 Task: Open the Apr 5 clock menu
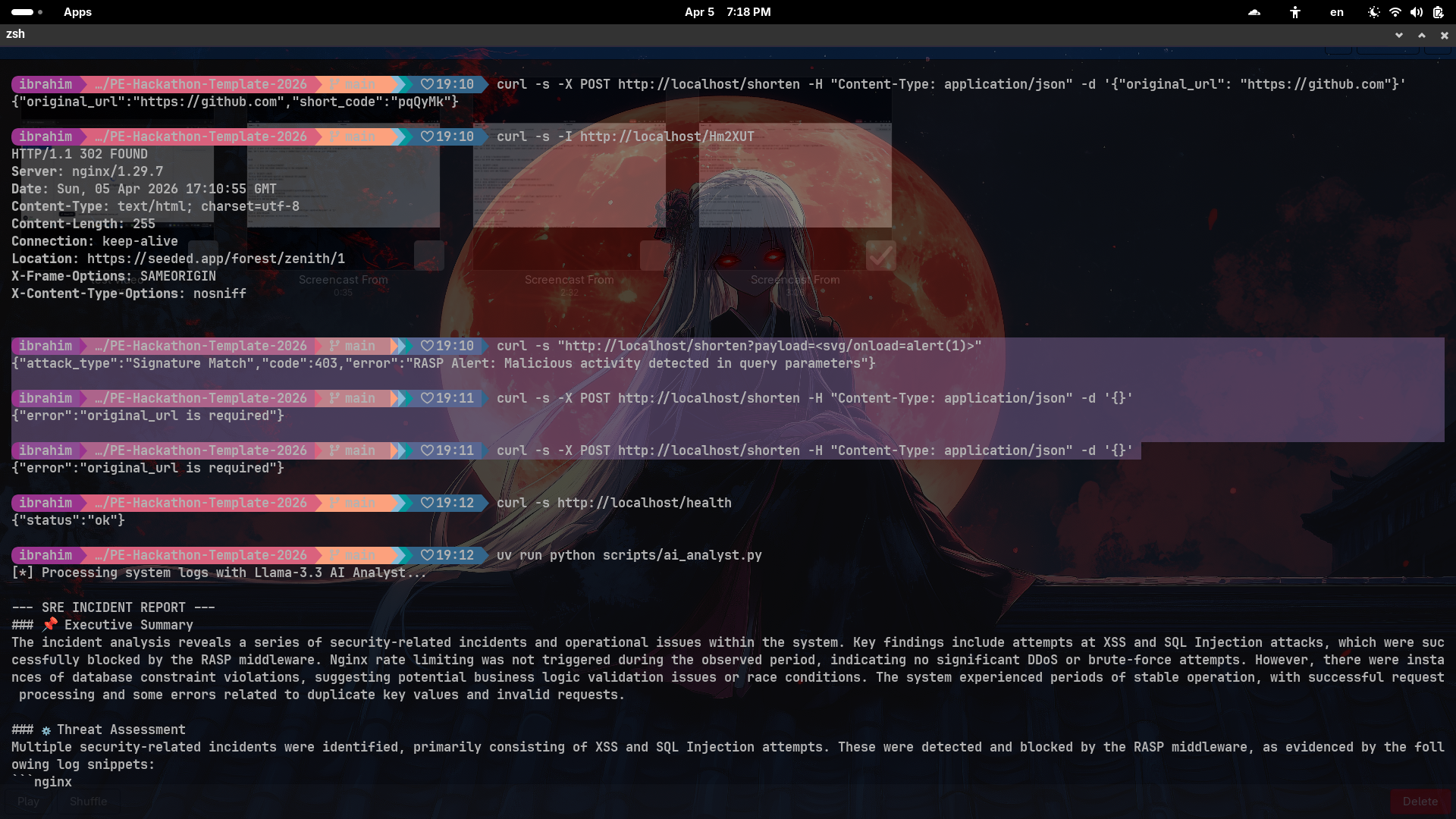click(x=727, y=12)
